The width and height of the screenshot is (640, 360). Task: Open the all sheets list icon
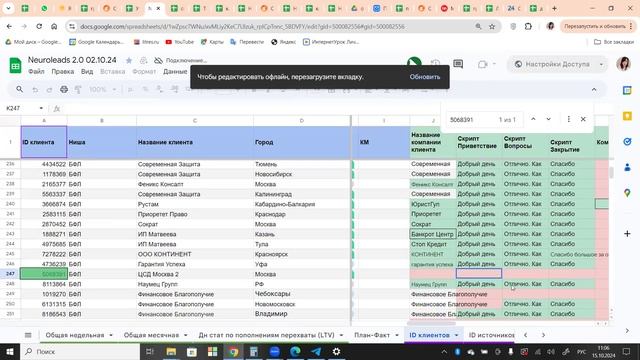[28, 335]
